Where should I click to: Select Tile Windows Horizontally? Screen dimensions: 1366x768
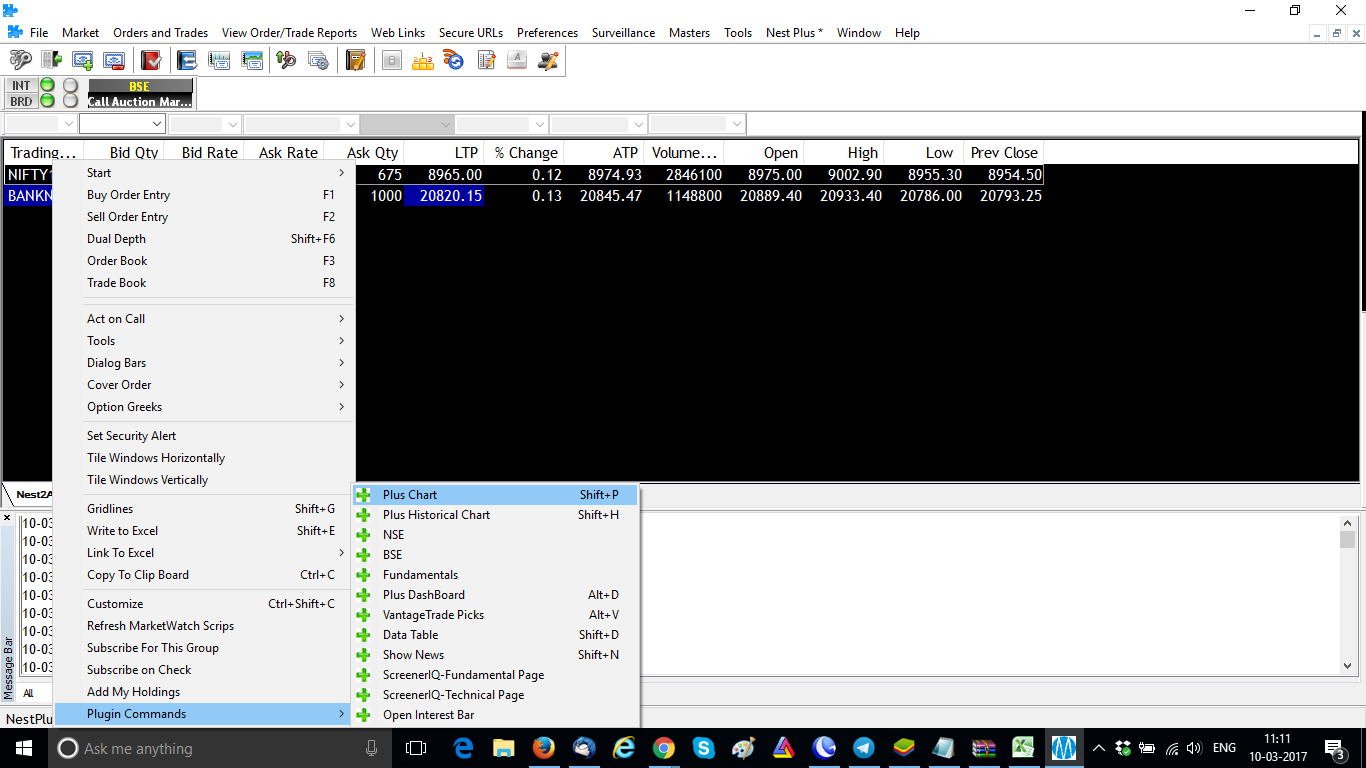tap(204, 458)
